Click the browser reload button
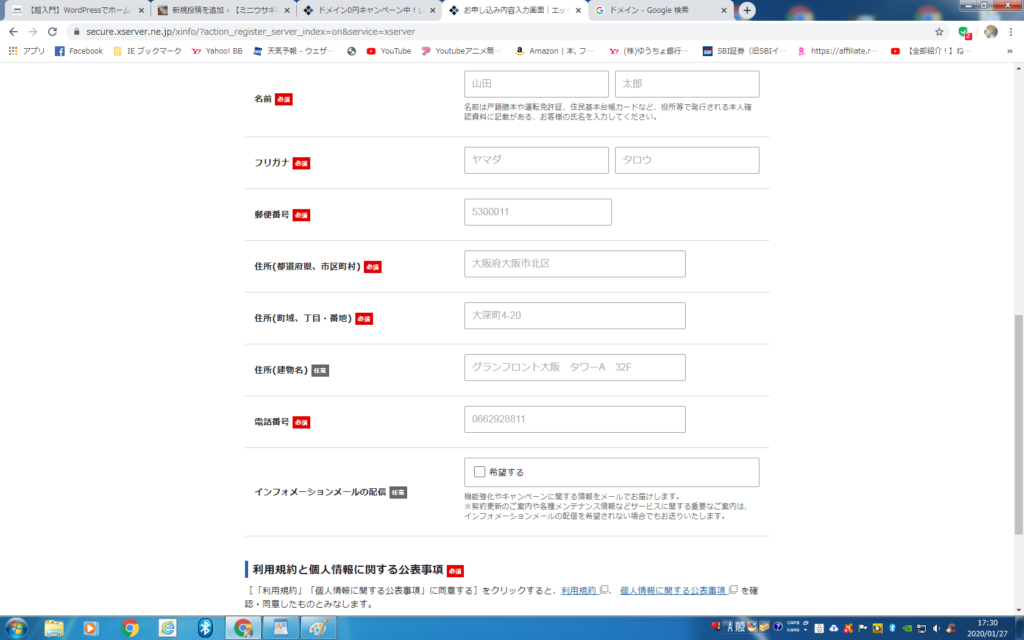 [55, 32]
